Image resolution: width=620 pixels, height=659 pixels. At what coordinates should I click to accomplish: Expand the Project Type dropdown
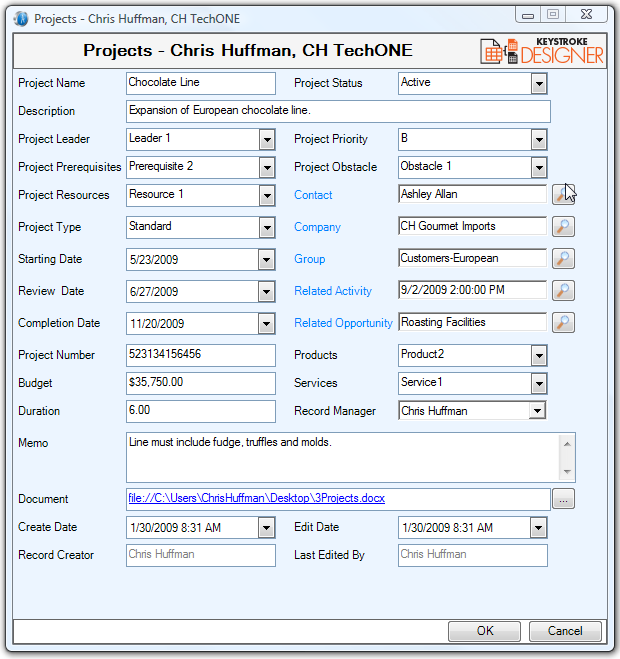click(x=267, y=228)
